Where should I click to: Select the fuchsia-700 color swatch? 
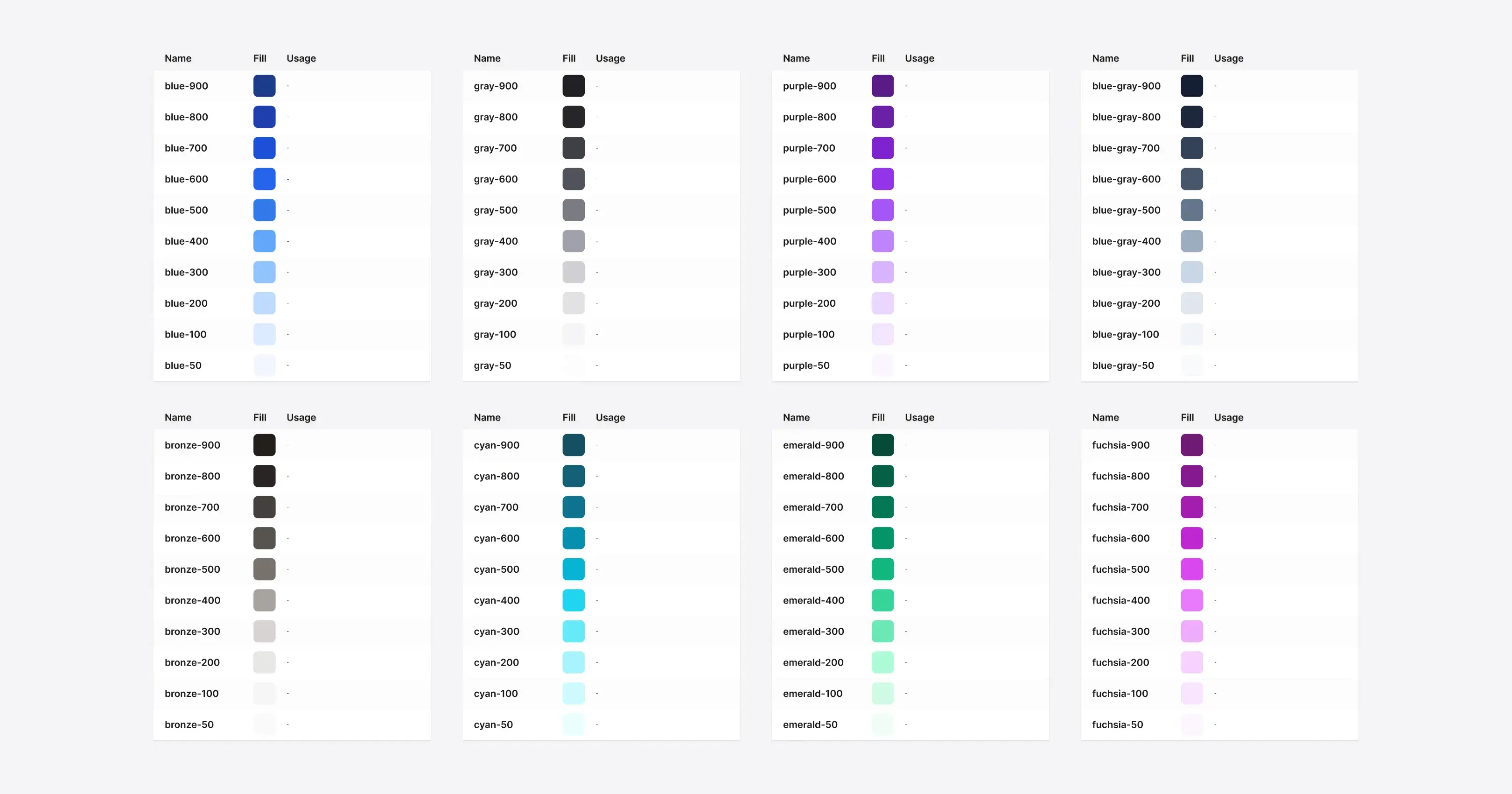tap(1192, 507)
